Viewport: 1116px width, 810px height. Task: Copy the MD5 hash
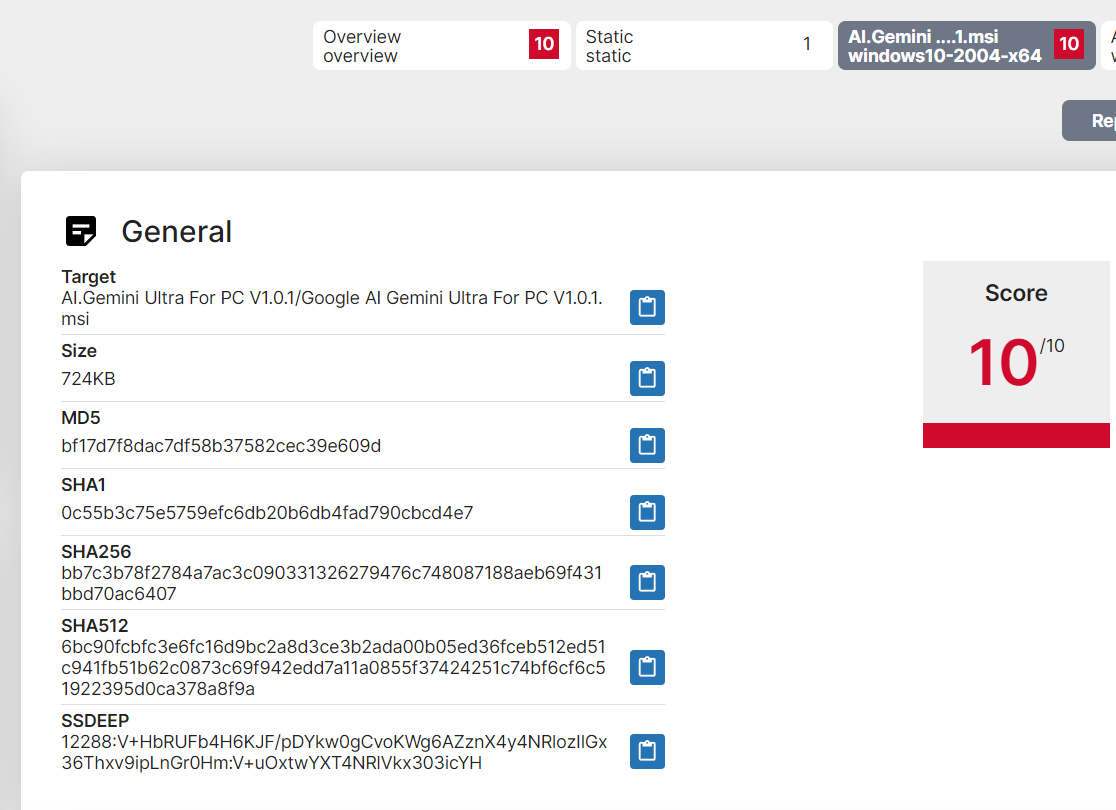click(647, 445)
